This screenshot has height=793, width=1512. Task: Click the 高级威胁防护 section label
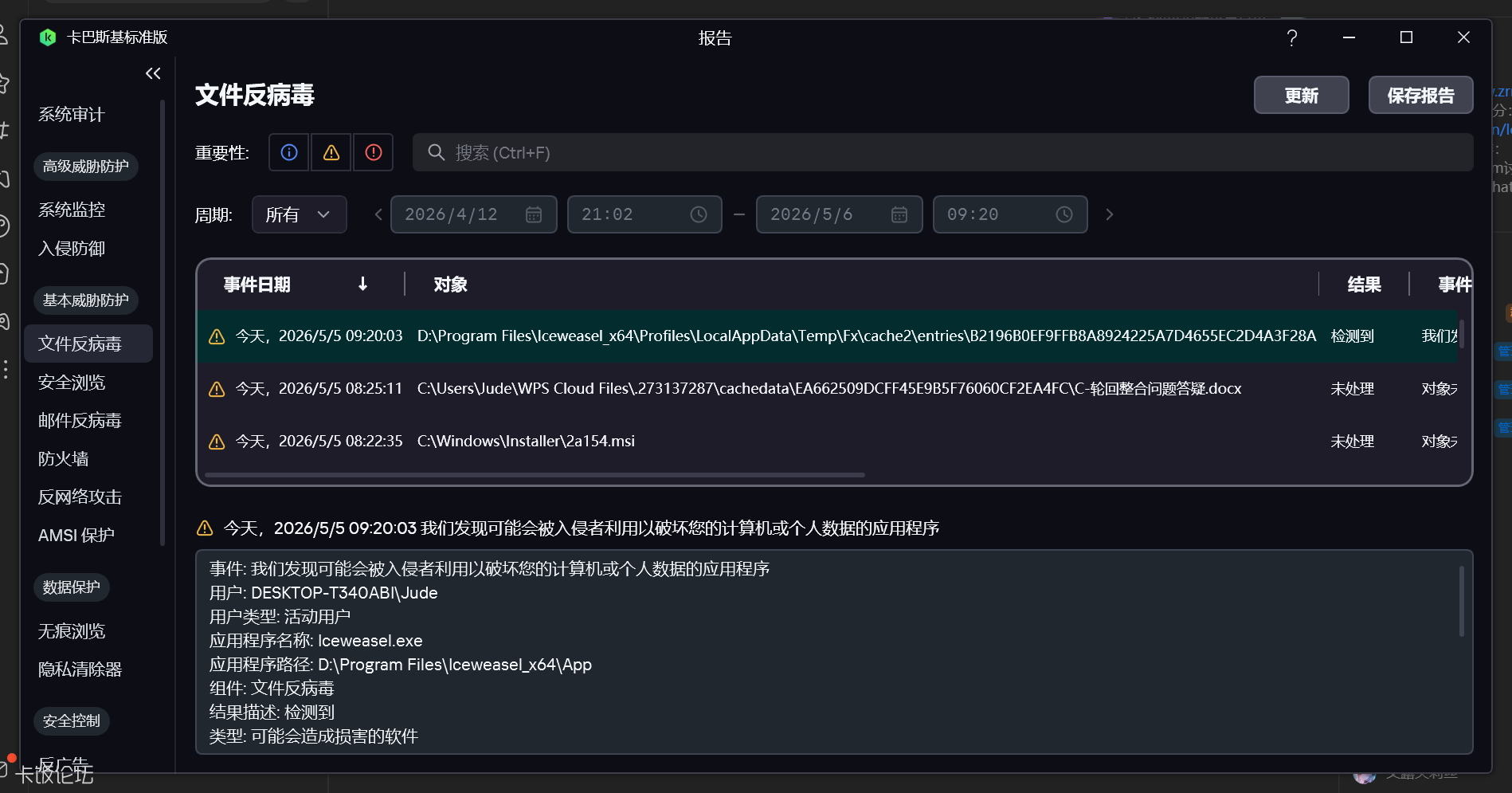click(86, 167)
